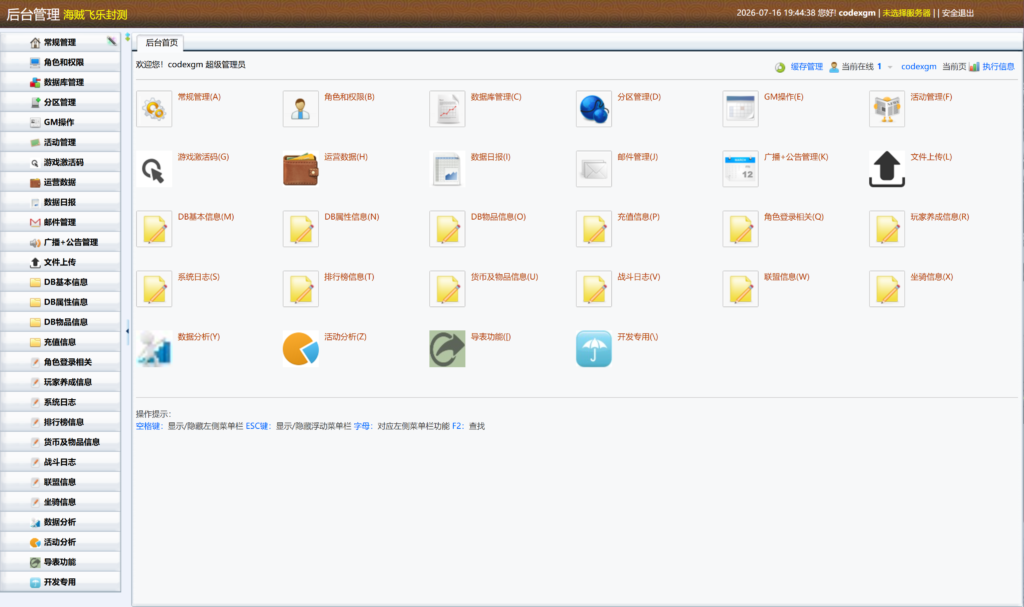The image size is (1024, 607).
Task: Click the 活动分析(Z) pie chart icon
Action: (300, 349)
